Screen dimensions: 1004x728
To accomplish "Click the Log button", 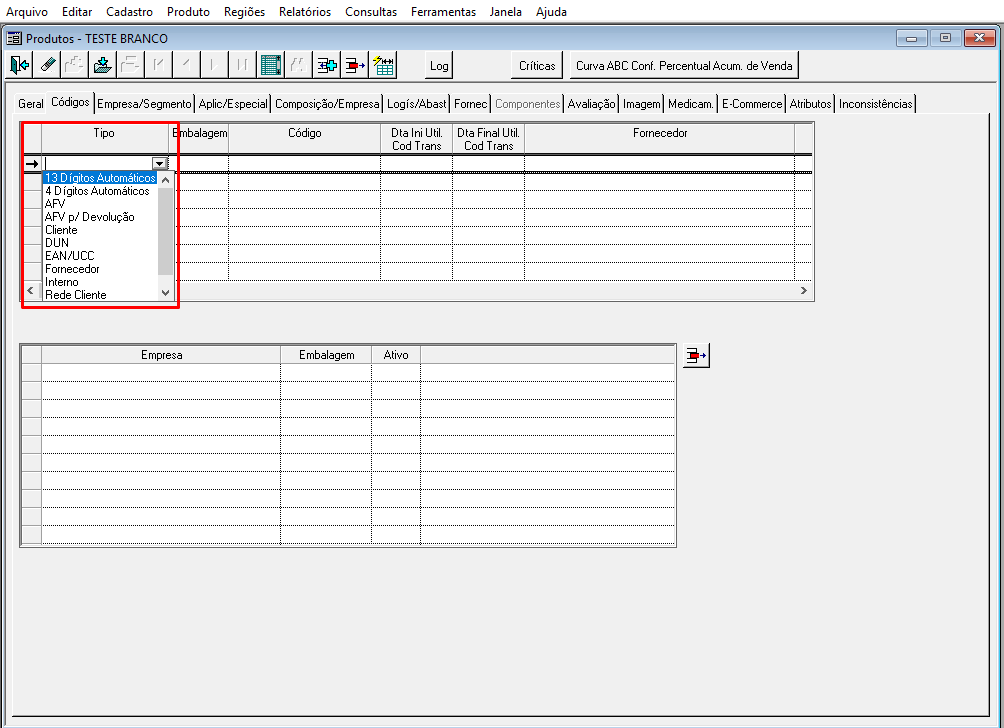I will click(x=439, y=65).
